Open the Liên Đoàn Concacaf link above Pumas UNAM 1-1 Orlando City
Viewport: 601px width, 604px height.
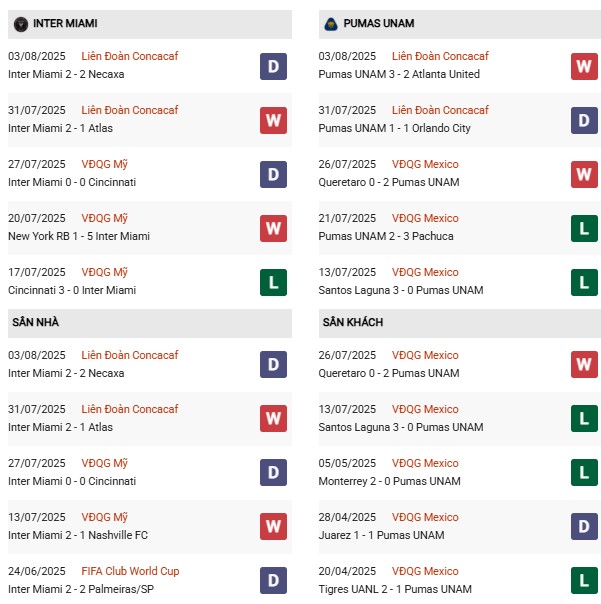point(440,110)
